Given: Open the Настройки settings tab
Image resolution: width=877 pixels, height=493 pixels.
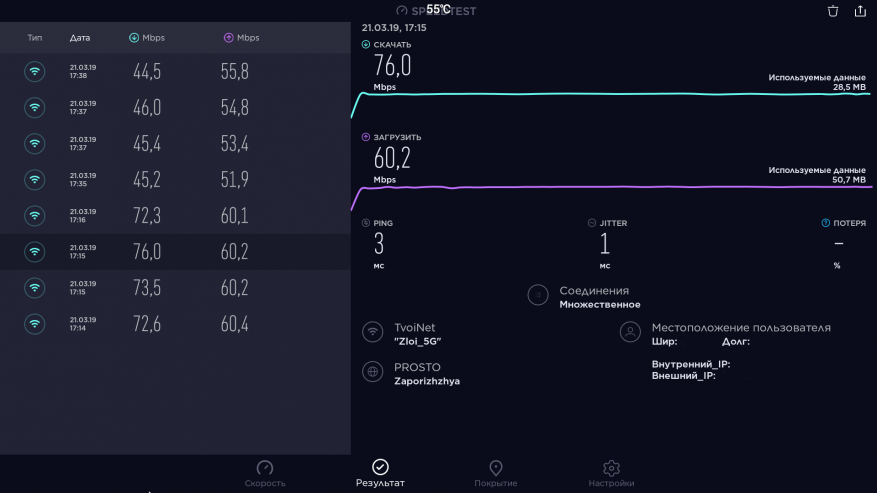Looking at the screenshot, I should coord(611,473).
